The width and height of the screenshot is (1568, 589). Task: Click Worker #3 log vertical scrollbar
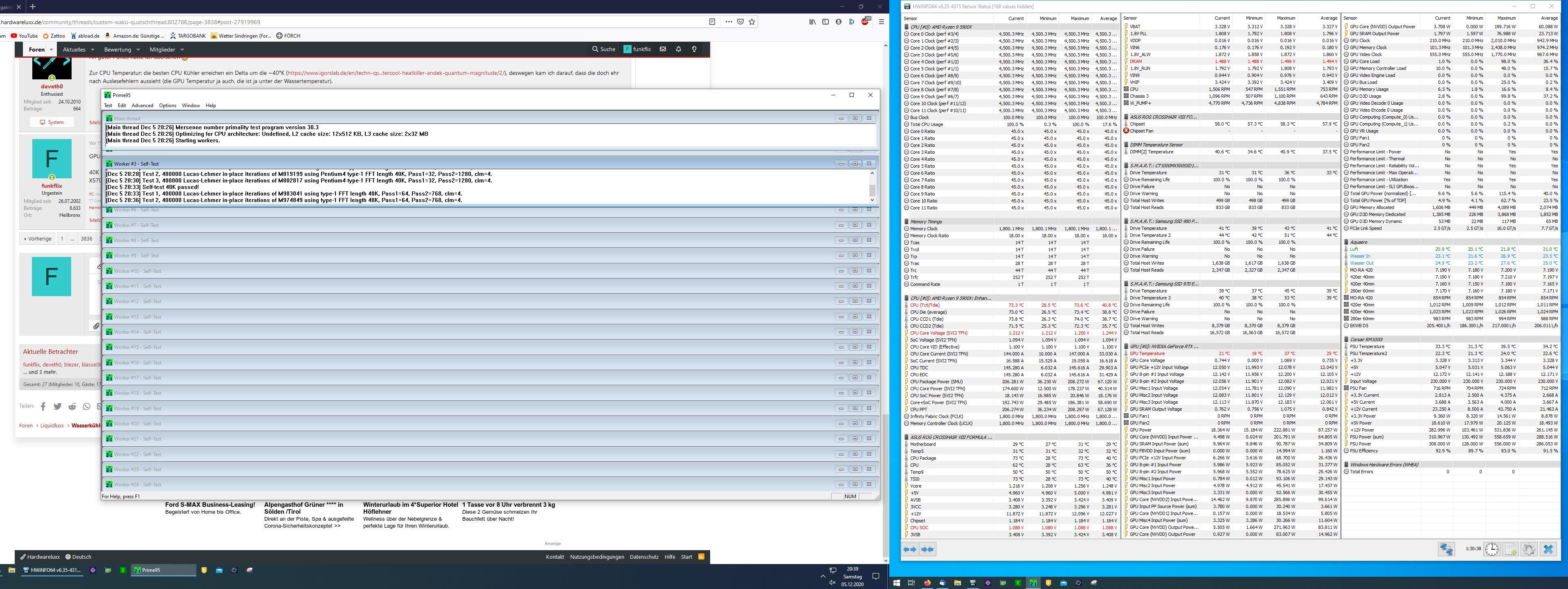coord(872,186)
